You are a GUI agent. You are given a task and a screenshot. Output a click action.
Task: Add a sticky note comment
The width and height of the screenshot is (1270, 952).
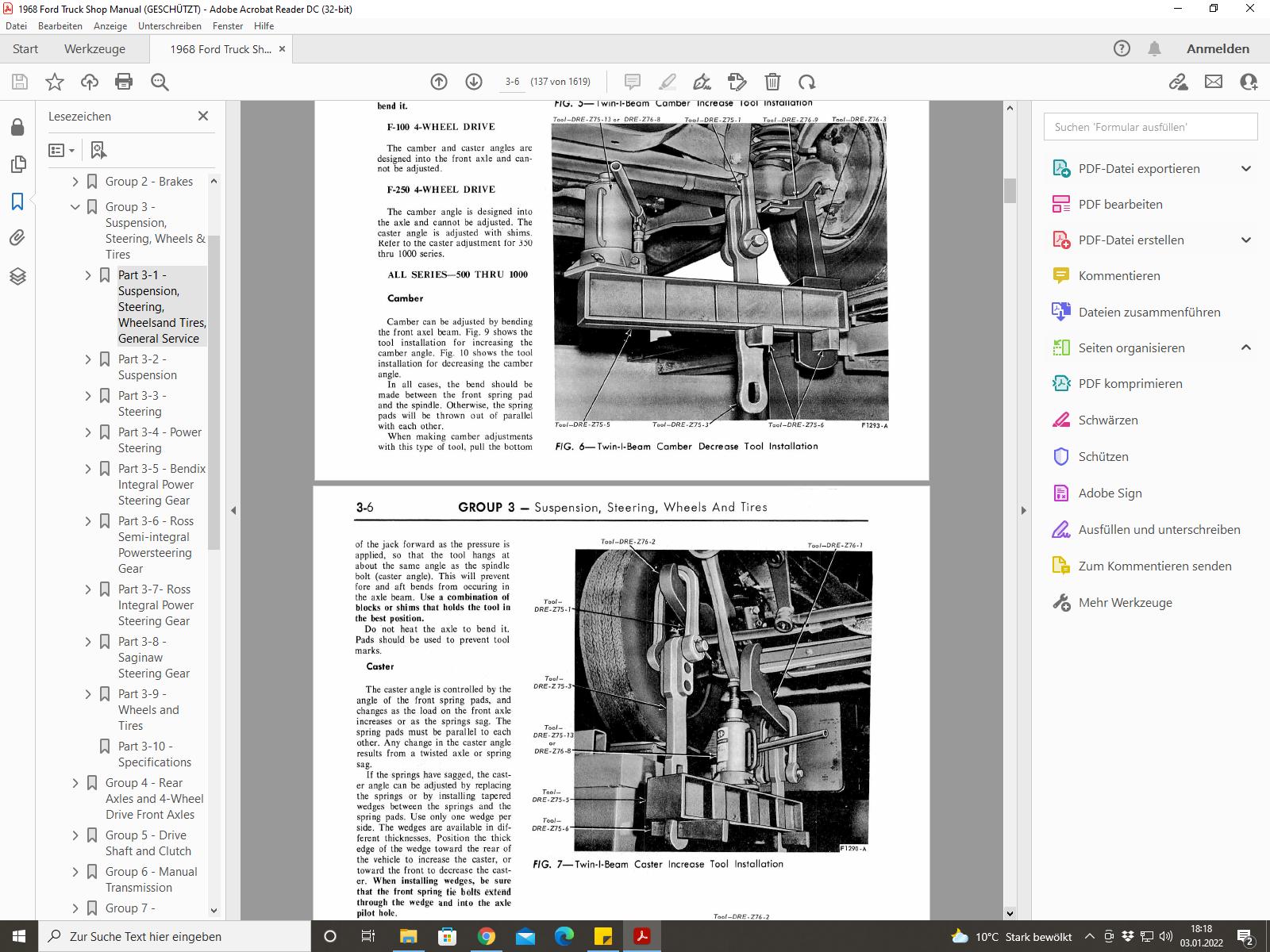633,82
